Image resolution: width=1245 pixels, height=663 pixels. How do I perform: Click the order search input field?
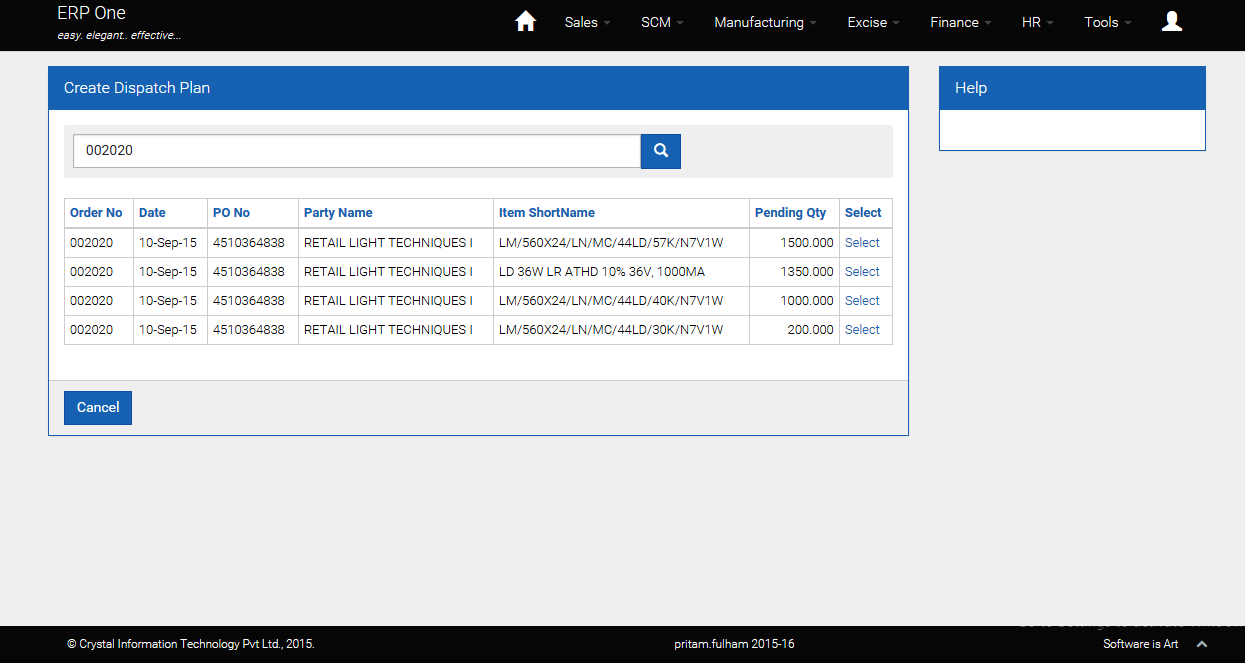click(x=357, y=151)
